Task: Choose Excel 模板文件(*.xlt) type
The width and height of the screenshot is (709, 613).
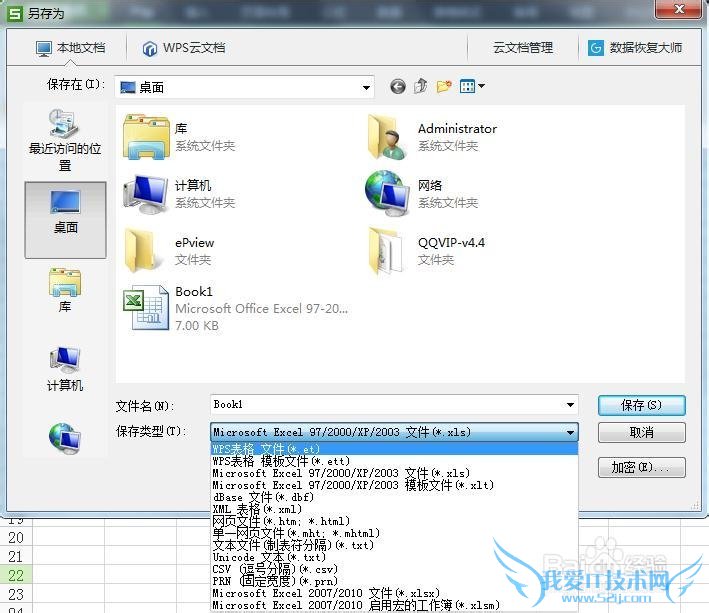Action: click(394, 485)
